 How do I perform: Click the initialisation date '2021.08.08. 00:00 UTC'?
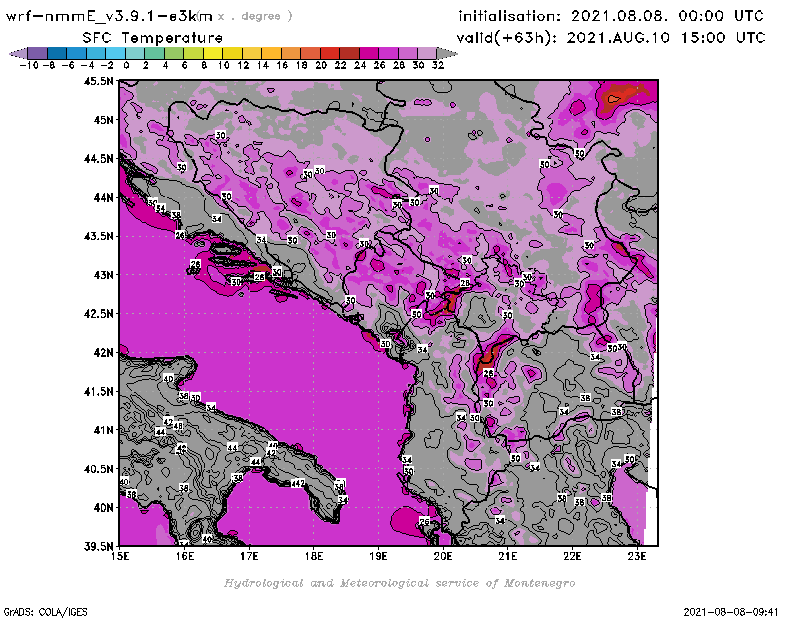point(667,16)
